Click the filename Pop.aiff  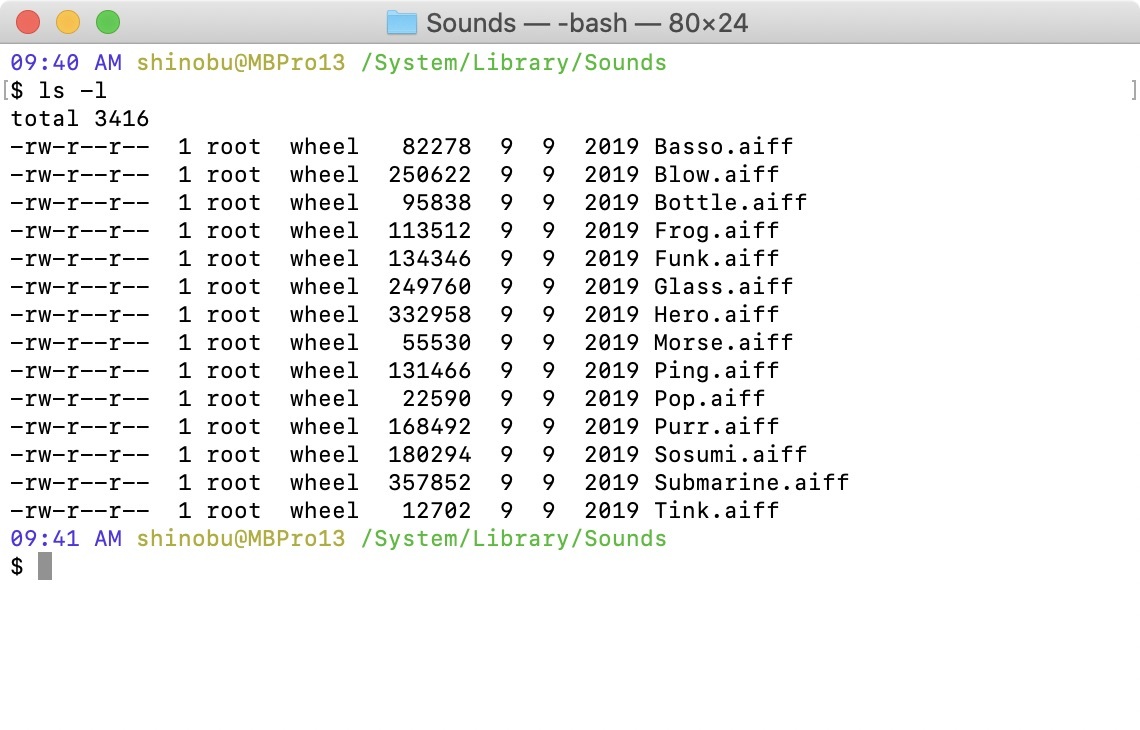(710, 398)
